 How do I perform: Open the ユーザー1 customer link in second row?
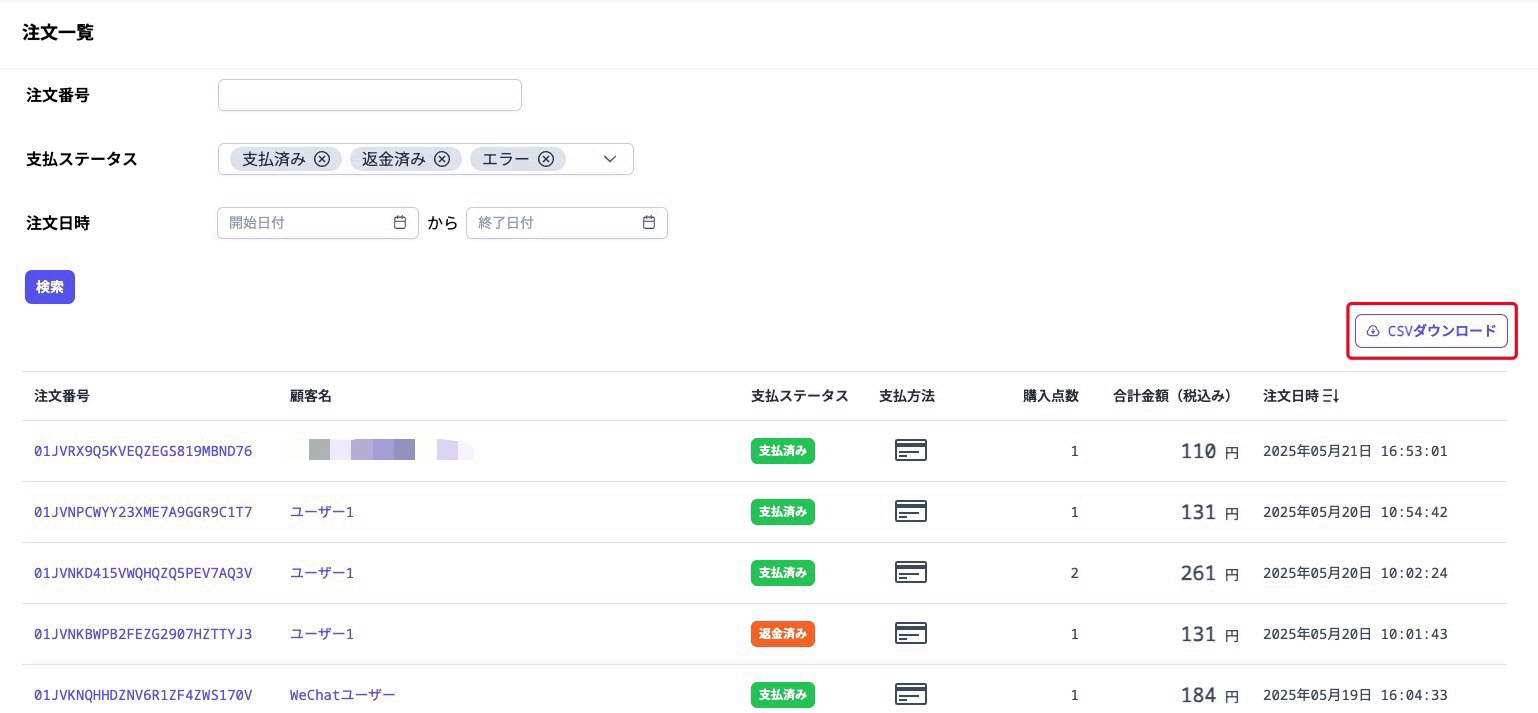point(322,511)
